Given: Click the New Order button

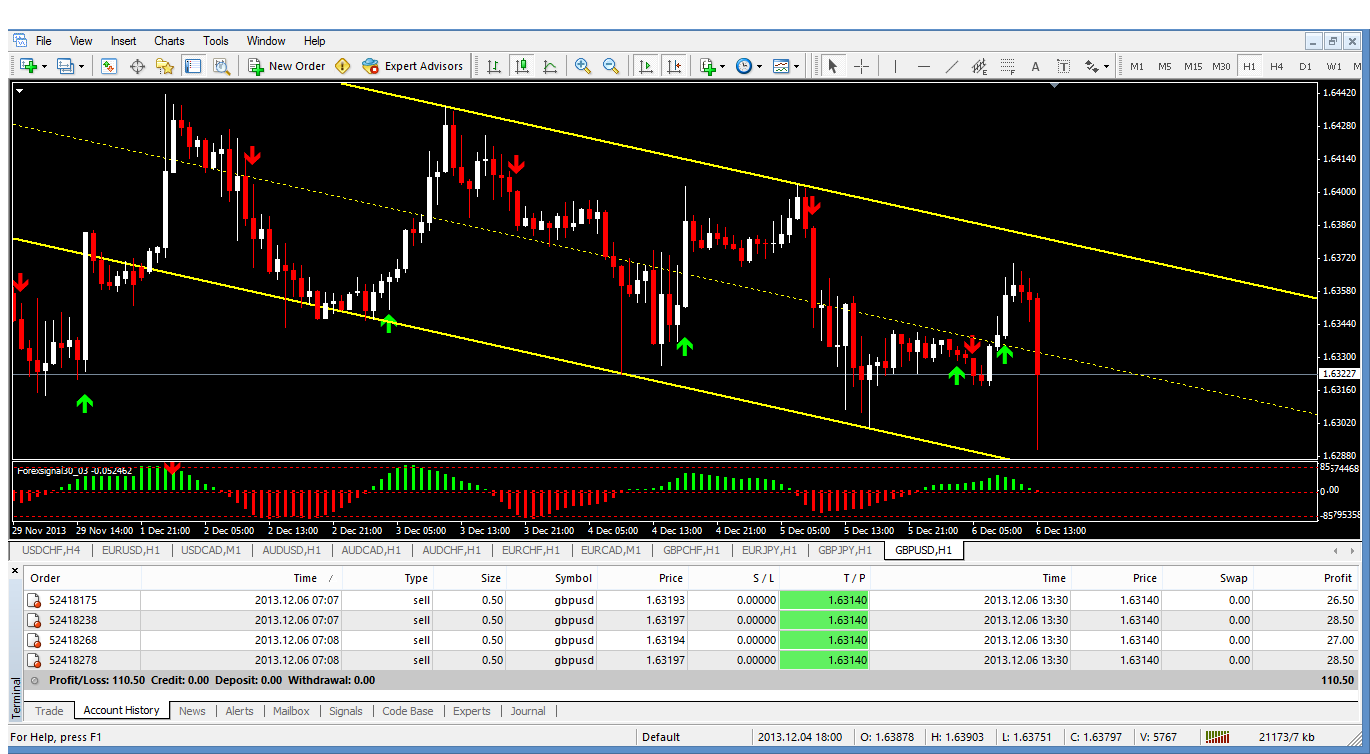Looking at the screenshot, I should click(287, 66).
